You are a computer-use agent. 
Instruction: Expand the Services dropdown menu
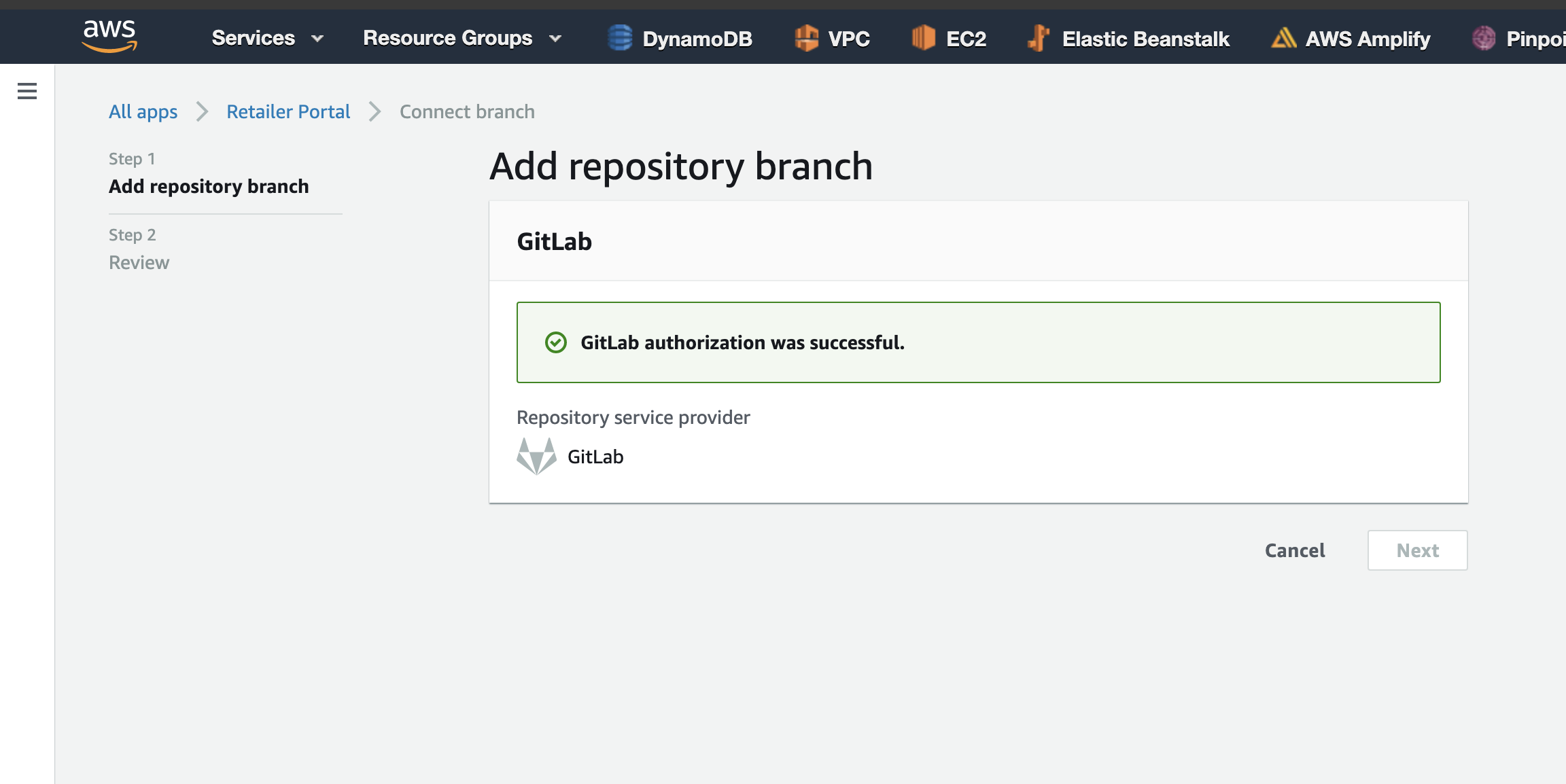(x=268, y=38)
